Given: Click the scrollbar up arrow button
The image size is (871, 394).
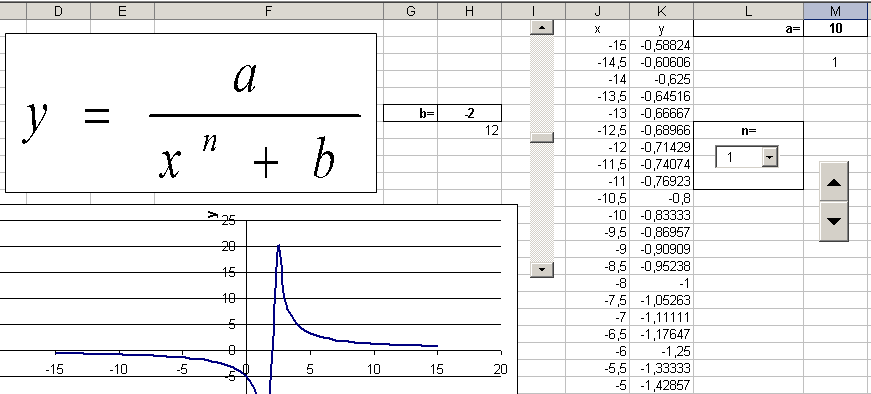Looking at the screenshot, I should click(x=542, y=27).
